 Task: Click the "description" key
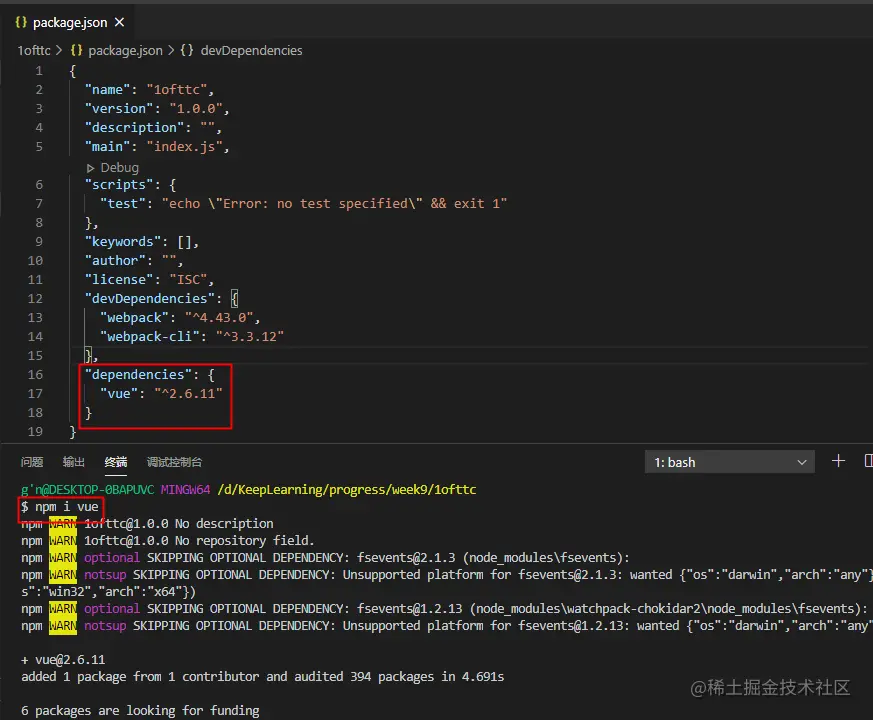134,128
